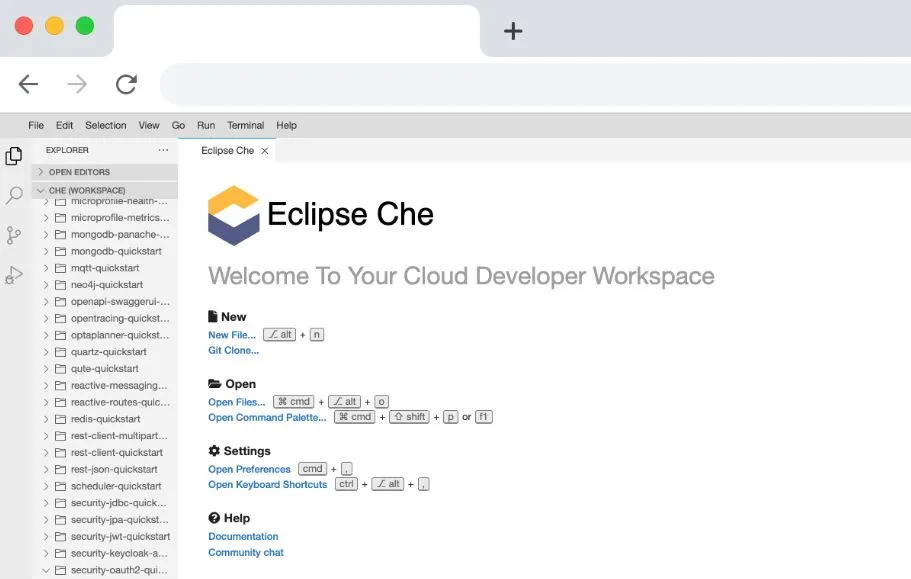Image resolution: width=911 pixels, height=579 pixels.
Task: Open the Explorer view in activity bar
Action: [x=14, y=156]
